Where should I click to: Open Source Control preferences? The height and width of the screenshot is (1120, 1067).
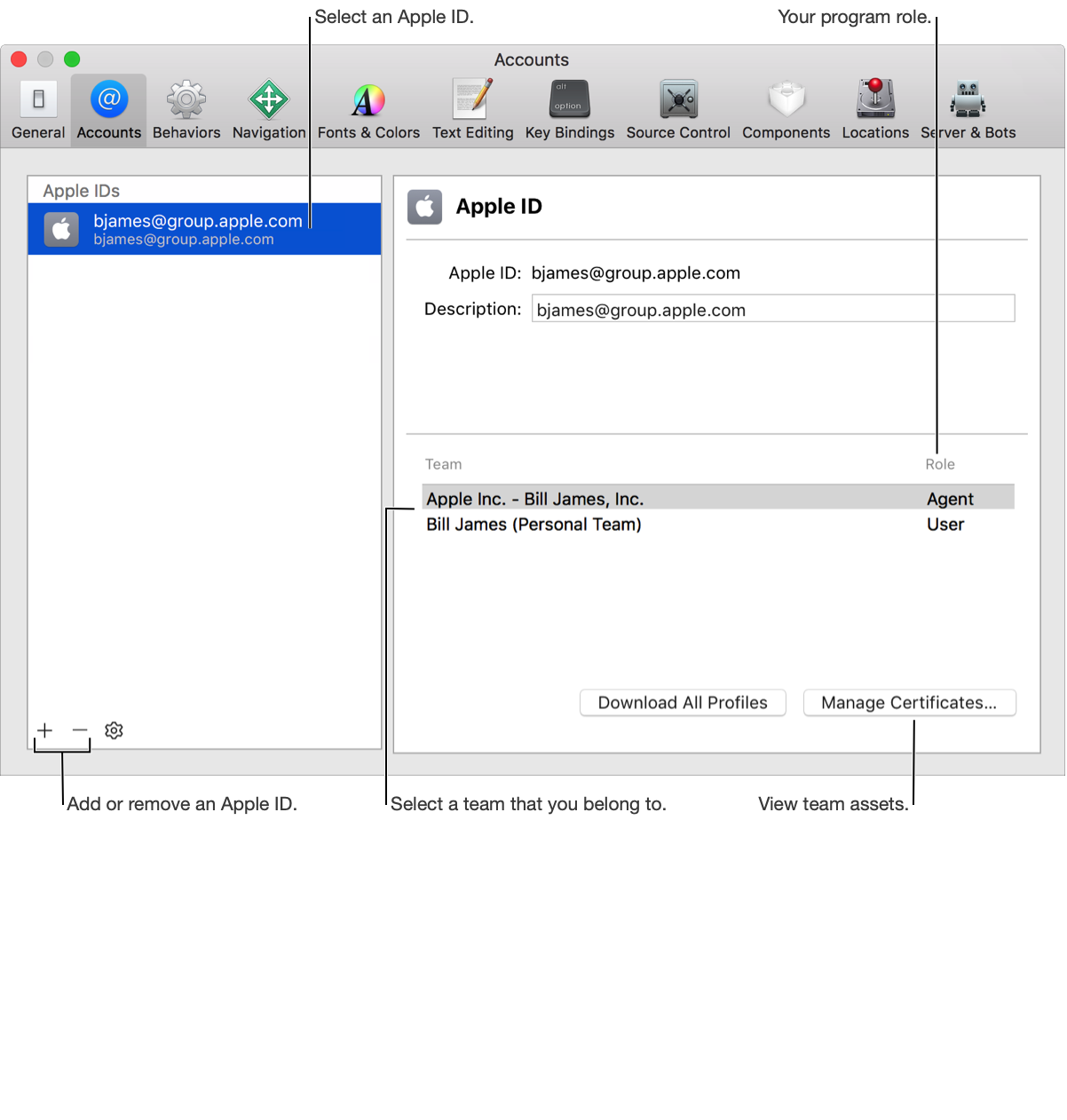pyautogui.click(x=678, y=110)
